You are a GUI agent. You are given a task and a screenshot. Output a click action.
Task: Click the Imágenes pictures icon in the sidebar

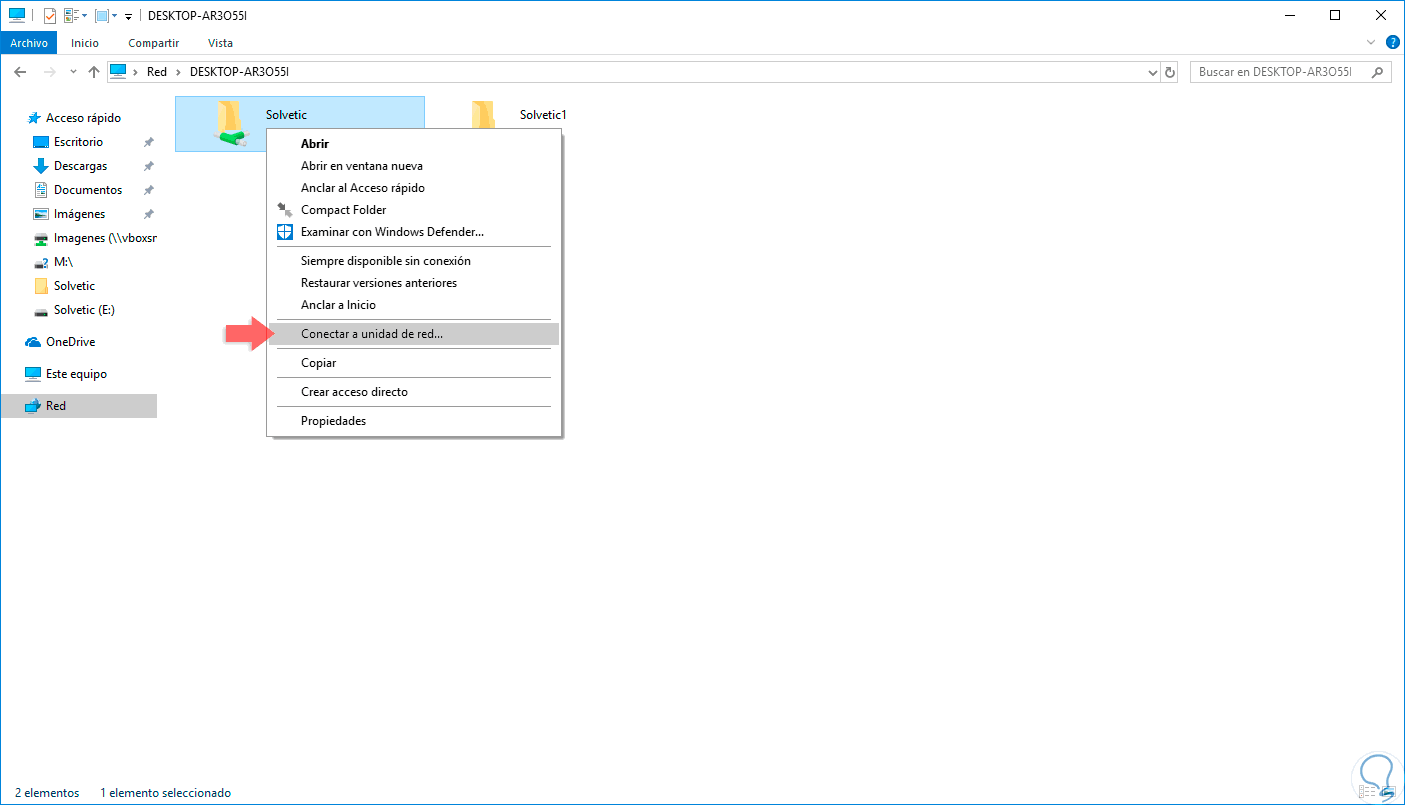tap(41, 214)
